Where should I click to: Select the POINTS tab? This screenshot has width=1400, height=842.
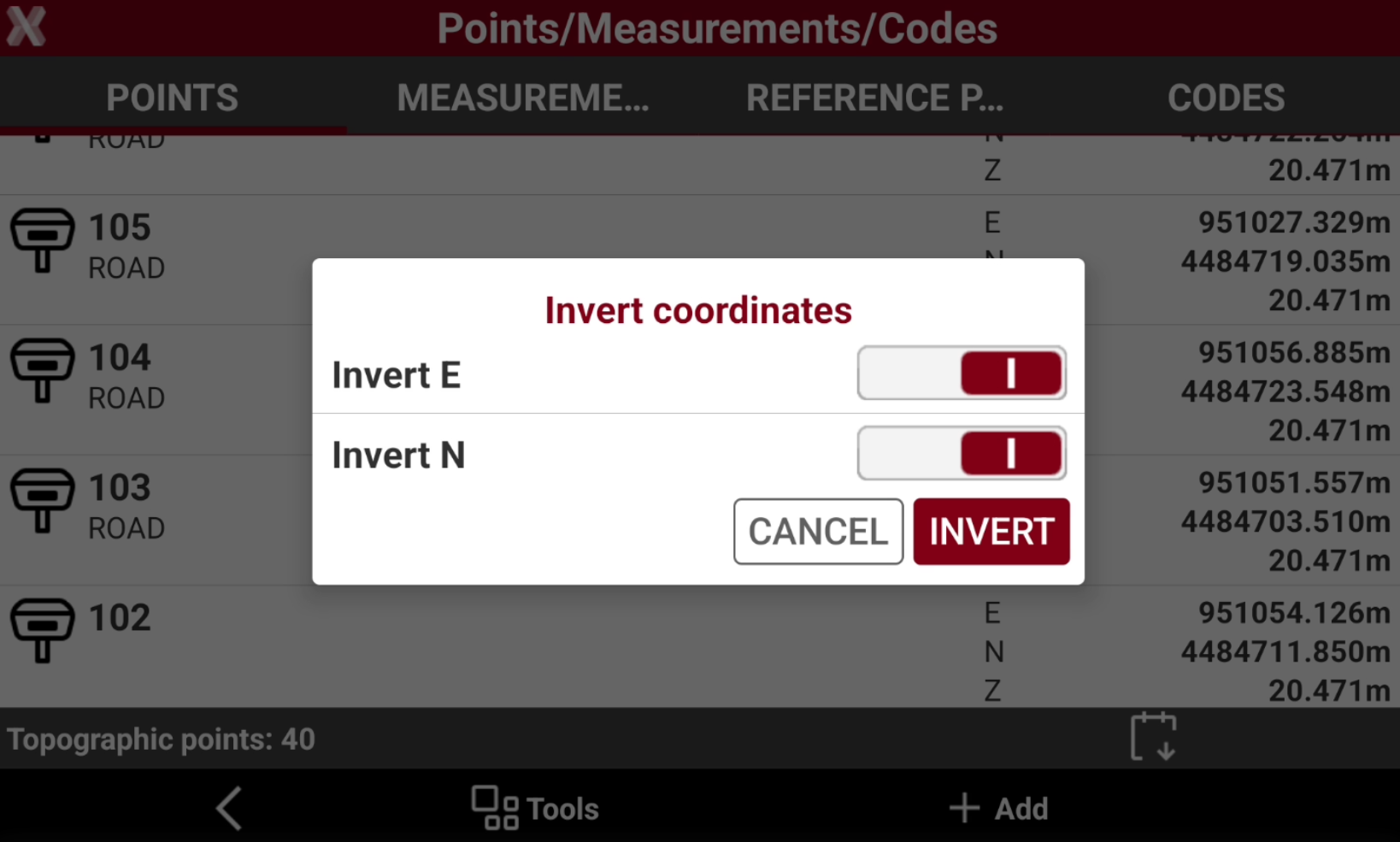click(173, 97)
